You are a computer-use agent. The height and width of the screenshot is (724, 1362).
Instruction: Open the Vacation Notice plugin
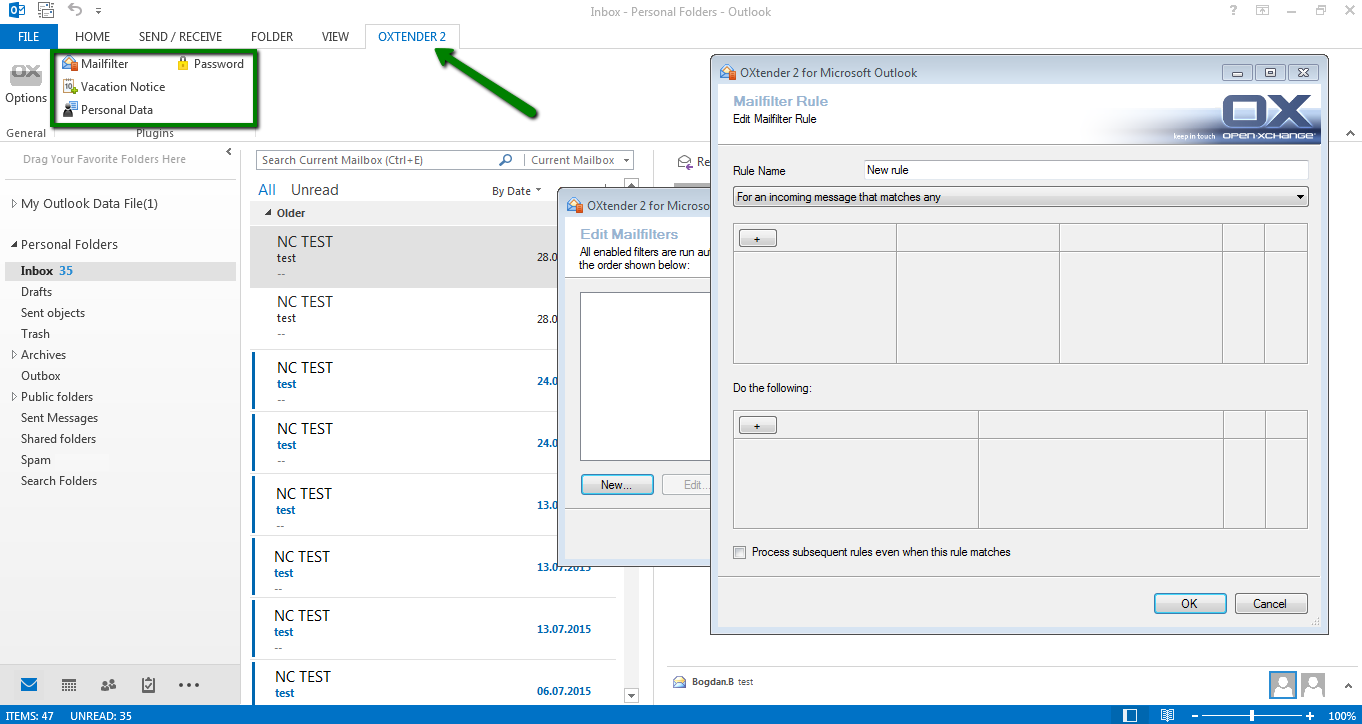(x=113, y=87)
